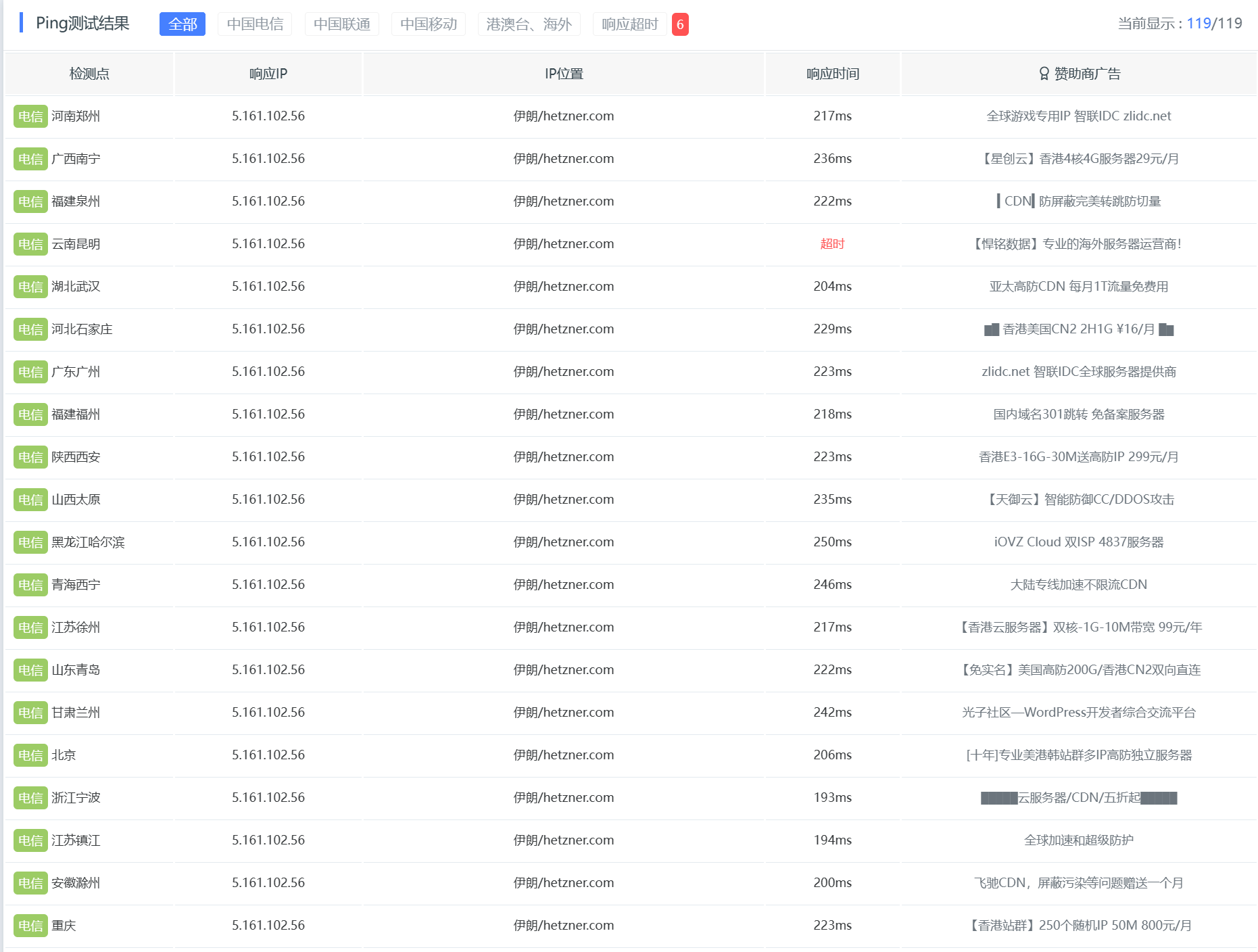Open the 港澳台、海外 filter tab

click(x=529, y=24)
